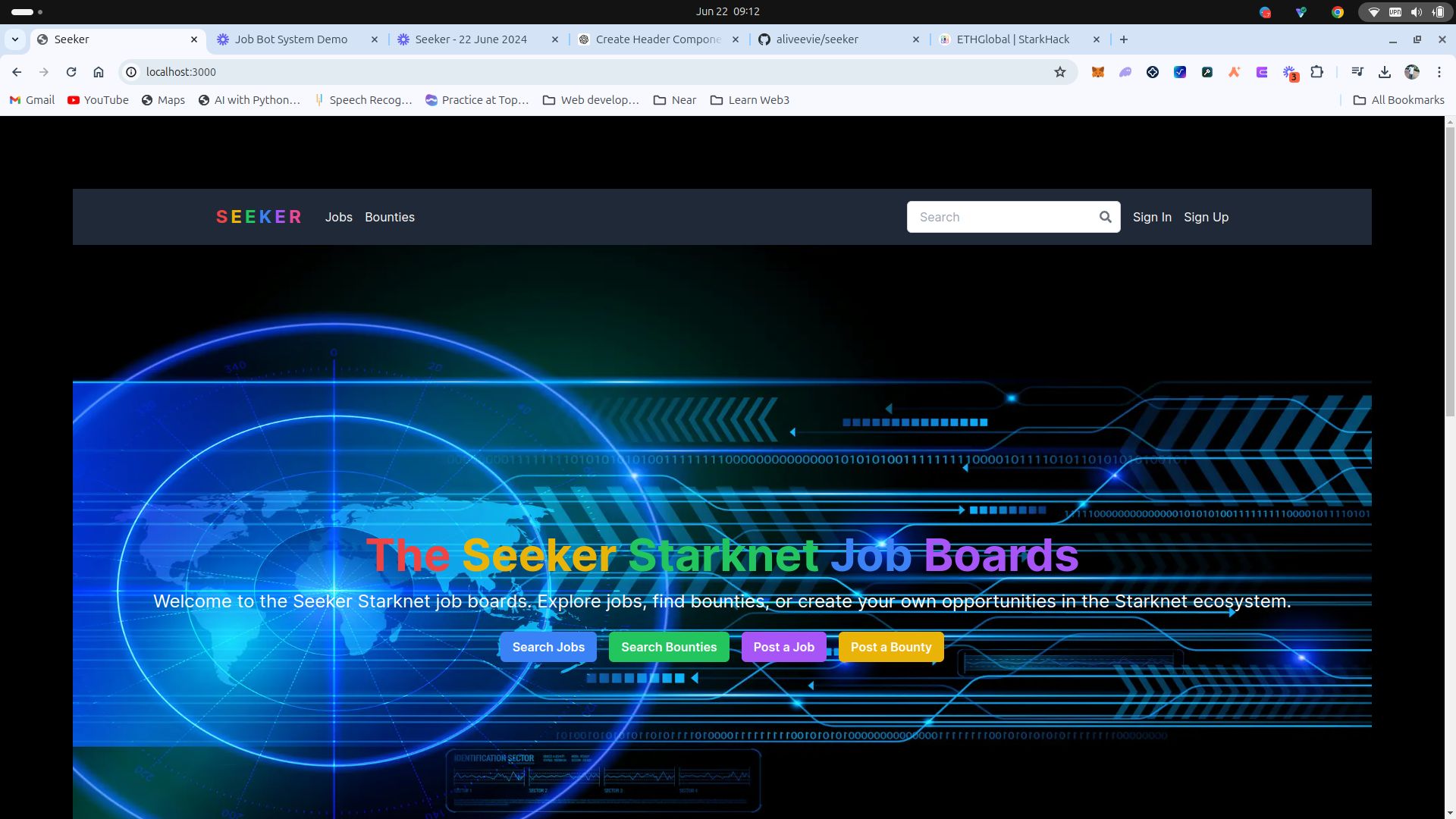Click Chrome icon in system top bar
The width and height of the screenshot is (1456, 819).
click(1338, 11)
